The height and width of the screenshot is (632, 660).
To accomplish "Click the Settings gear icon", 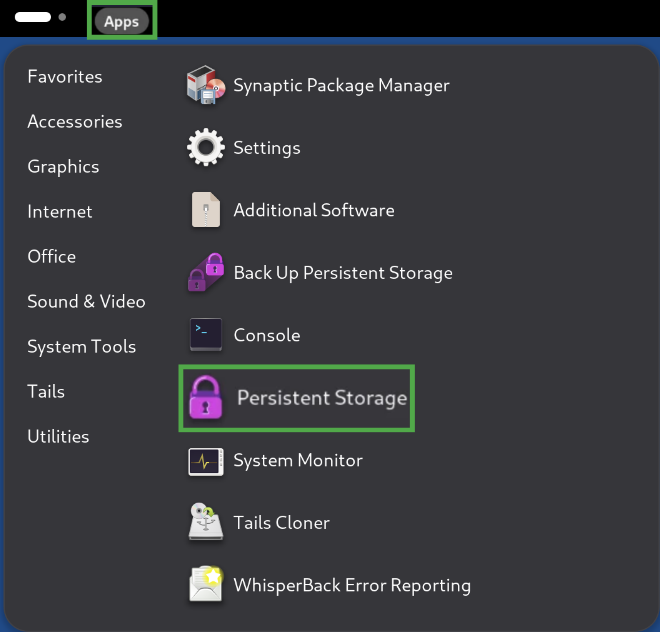I will point(206,147).
